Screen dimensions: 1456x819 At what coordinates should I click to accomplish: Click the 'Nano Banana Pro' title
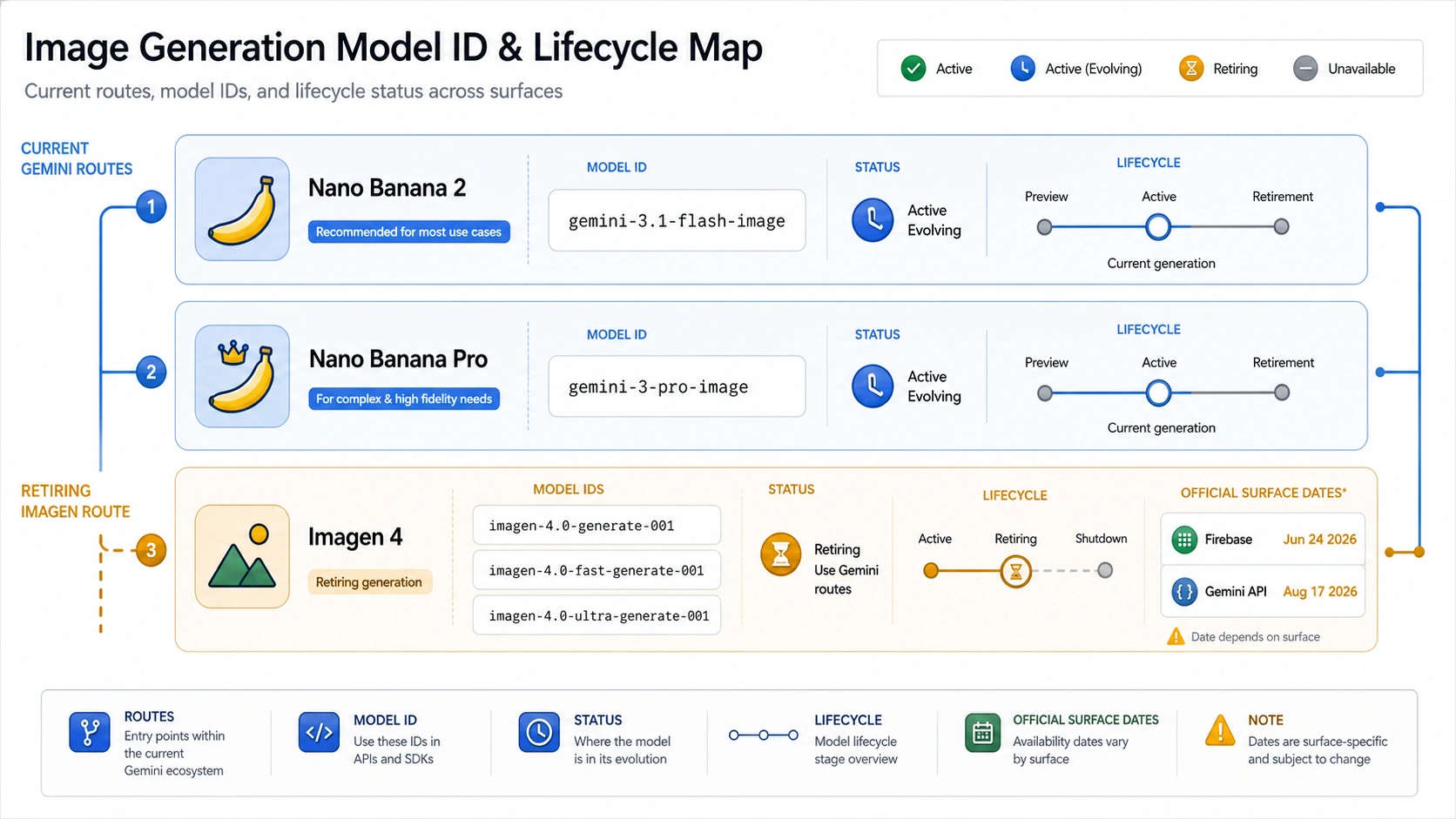tap(398, 359)
